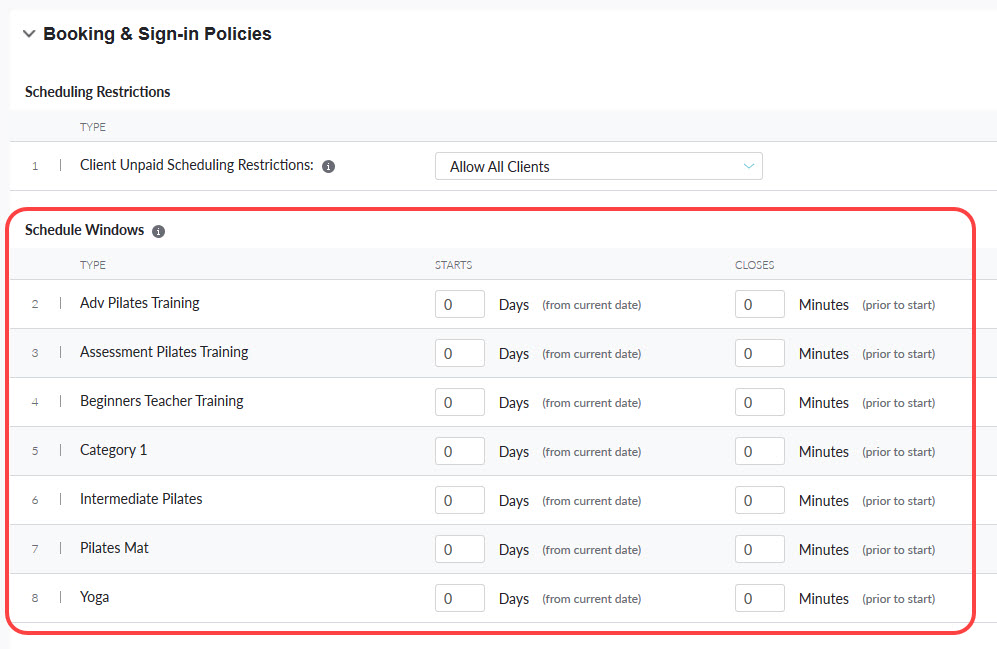
Task: Click Closes minutes field for Yoga
Action: 759,598
